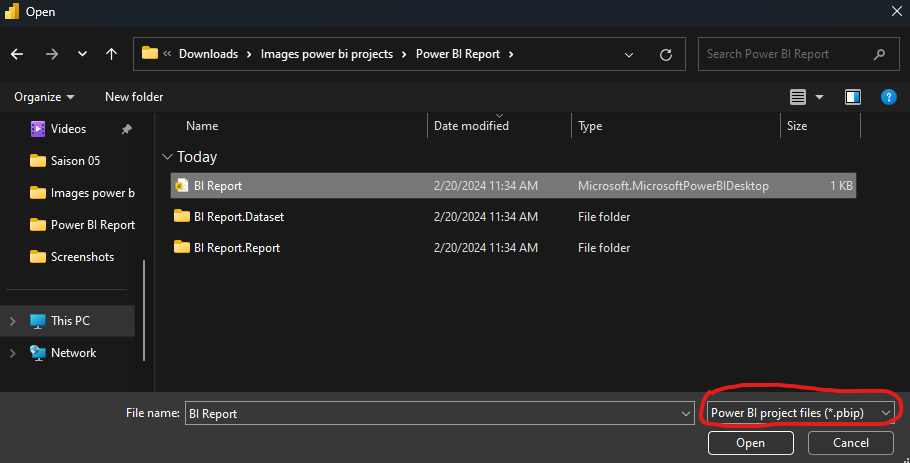Open the view options dropdown arrow
The width and height of the screenshot is (910, 463).
pyautogui.click(x=819, y=97)
